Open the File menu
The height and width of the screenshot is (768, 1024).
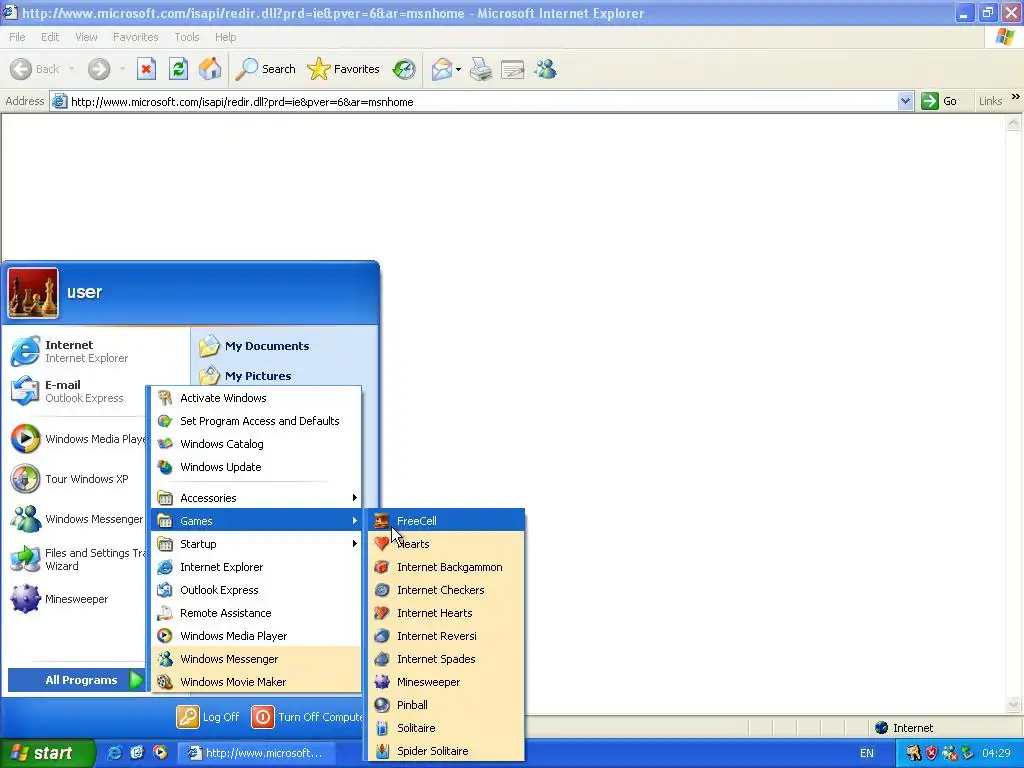(18, 37)
